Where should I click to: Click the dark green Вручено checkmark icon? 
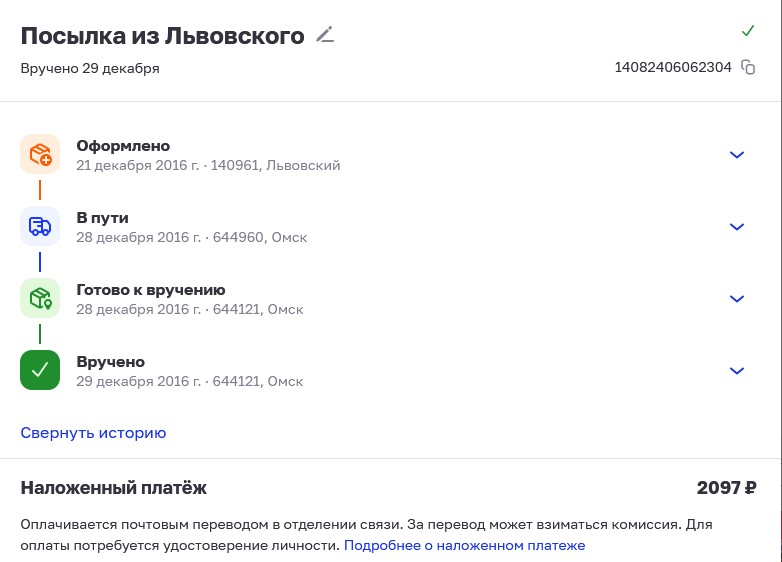tap(40, 370)
